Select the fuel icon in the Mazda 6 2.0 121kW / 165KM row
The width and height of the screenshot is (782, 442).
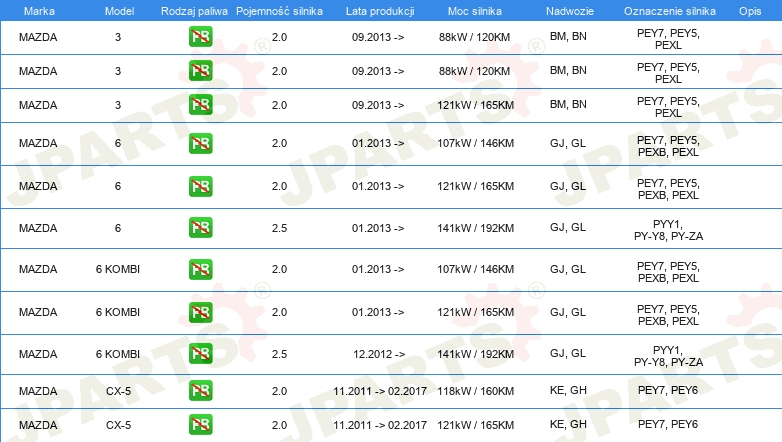coord(200,186)
